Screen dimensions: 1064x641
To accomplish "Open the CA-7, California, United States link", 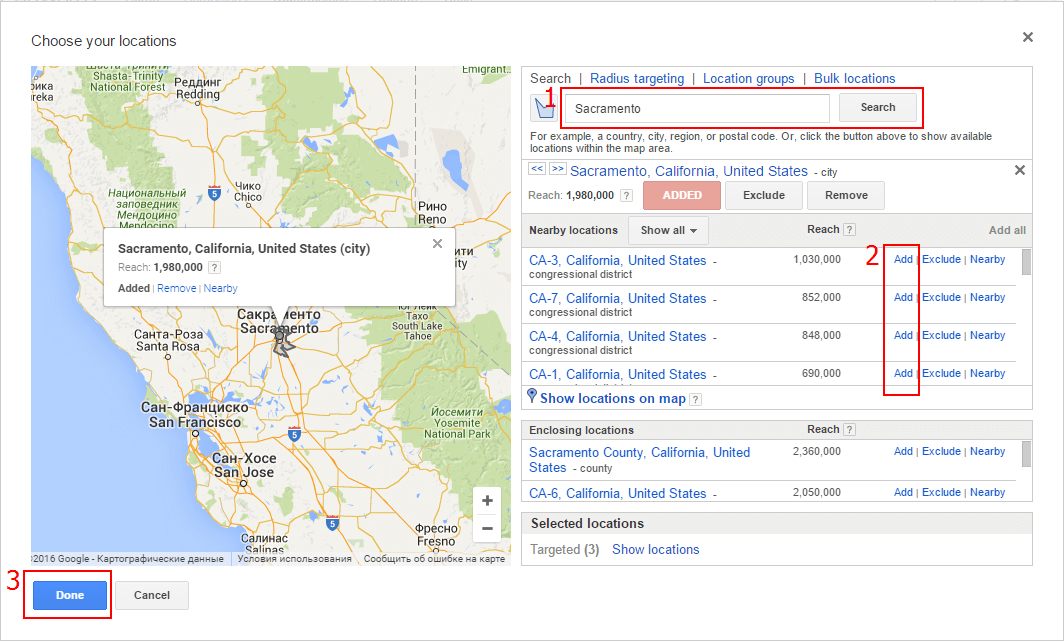I will pos(618,298).
